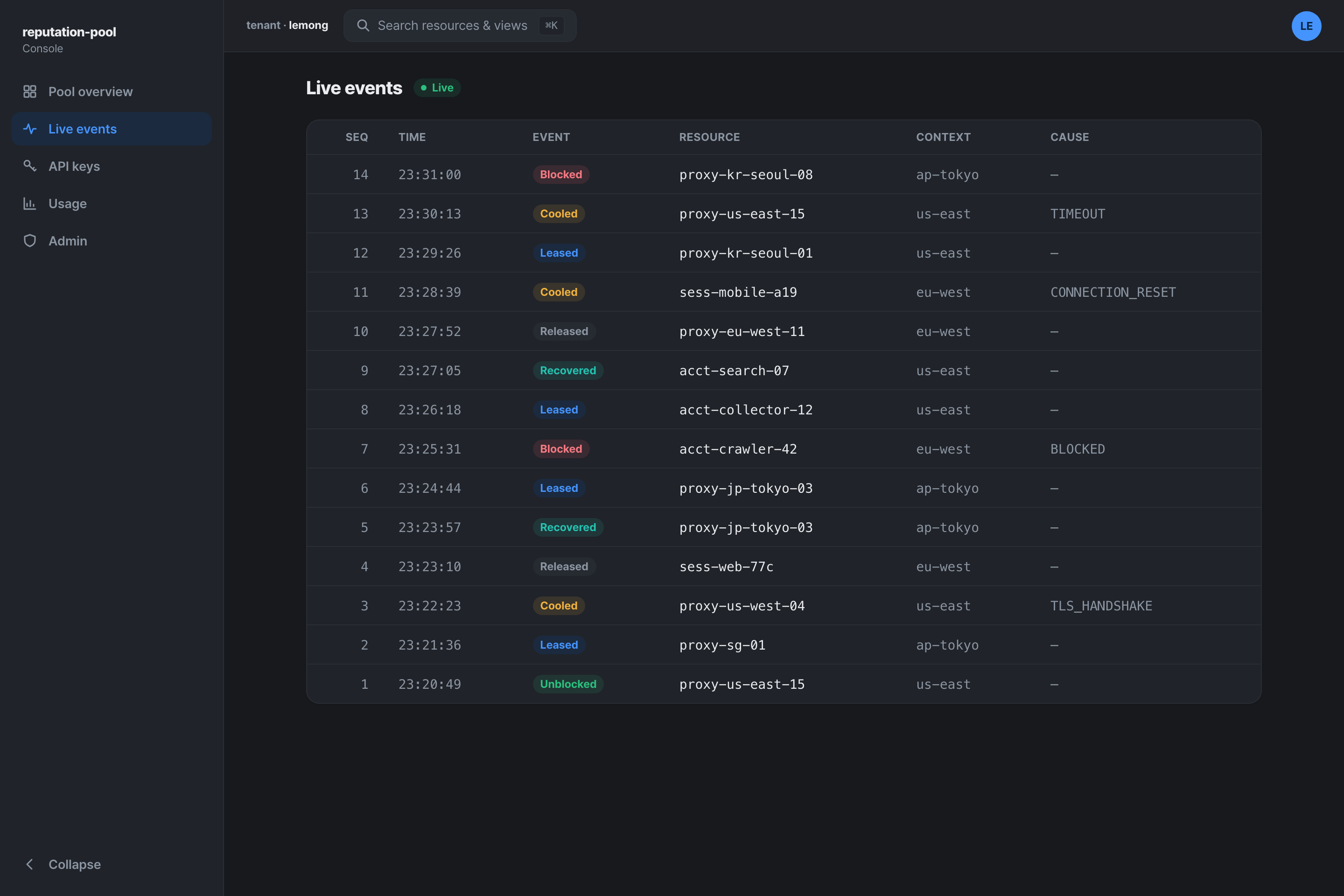Open Pool overview in sidebar
Image resolution: width=1344 pixels, height=896 pixels.
[112, 91]
